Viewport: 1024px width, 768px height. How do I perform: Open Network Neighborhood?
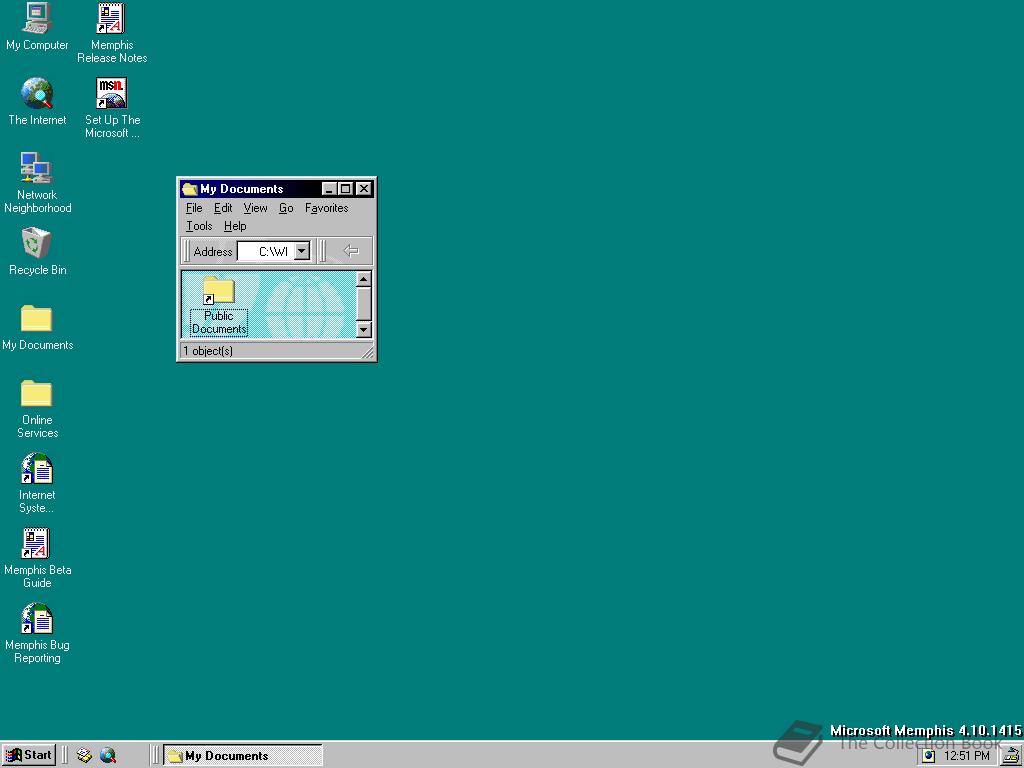coord(35,167)
